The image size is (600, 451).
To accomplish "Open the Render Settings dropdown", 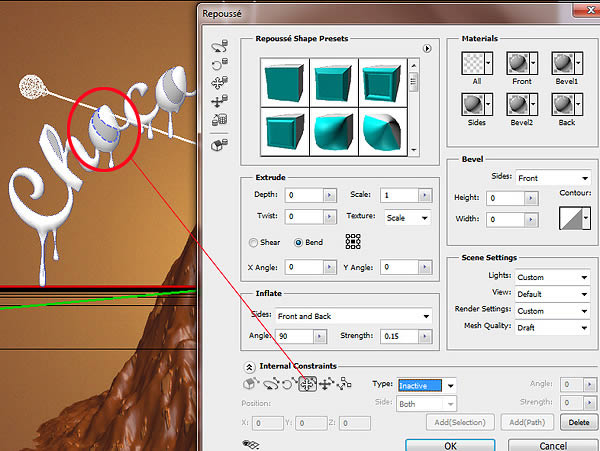I will tap(552, 311).
